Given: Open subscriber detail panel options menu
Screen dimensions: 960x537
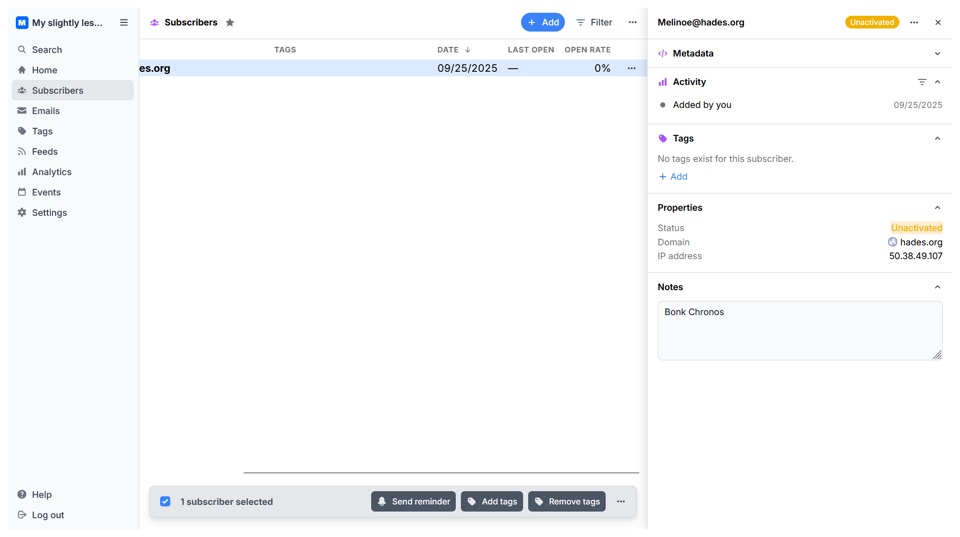Looking at the screenshot, I should pyautogui.click(x=914, y=22).
